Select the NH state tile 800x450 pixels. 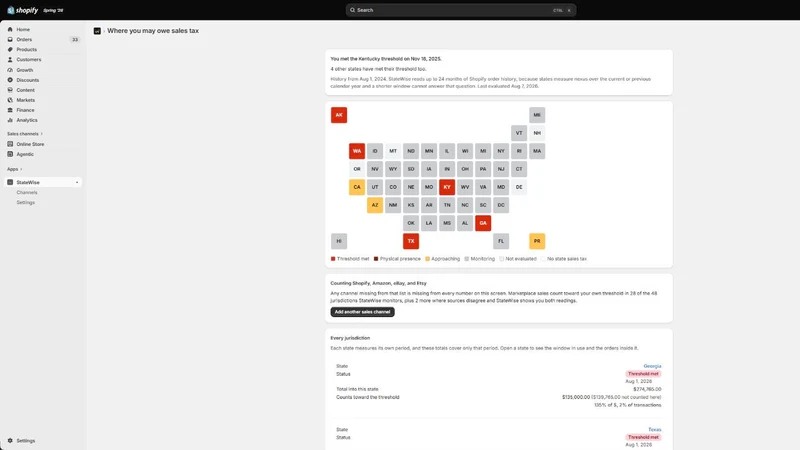click(x=537, y=133)
